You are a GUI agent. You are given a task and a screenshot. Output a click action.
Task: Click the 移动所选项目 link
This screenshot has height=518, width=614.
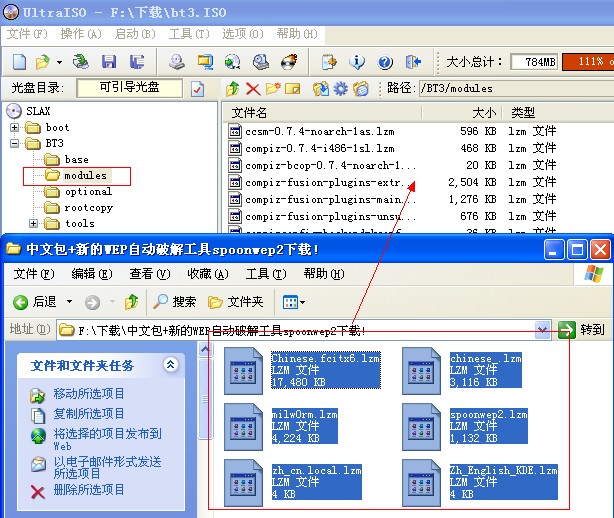click(89, 393)
